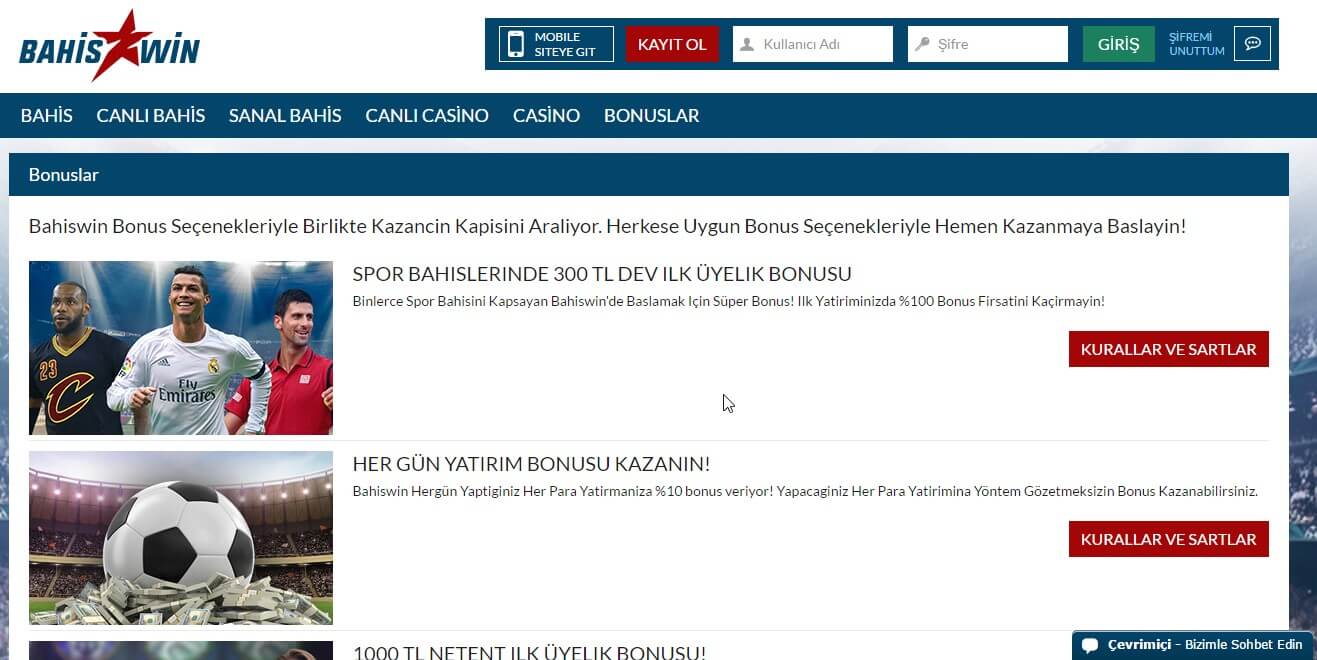Image resolution: width=1317 pixels, height=660 pixels.
Task: Open KURALLAR VE SARTLAR for the 300 TL bonus
Action: pyautogui.click(x=1168, y=349)
